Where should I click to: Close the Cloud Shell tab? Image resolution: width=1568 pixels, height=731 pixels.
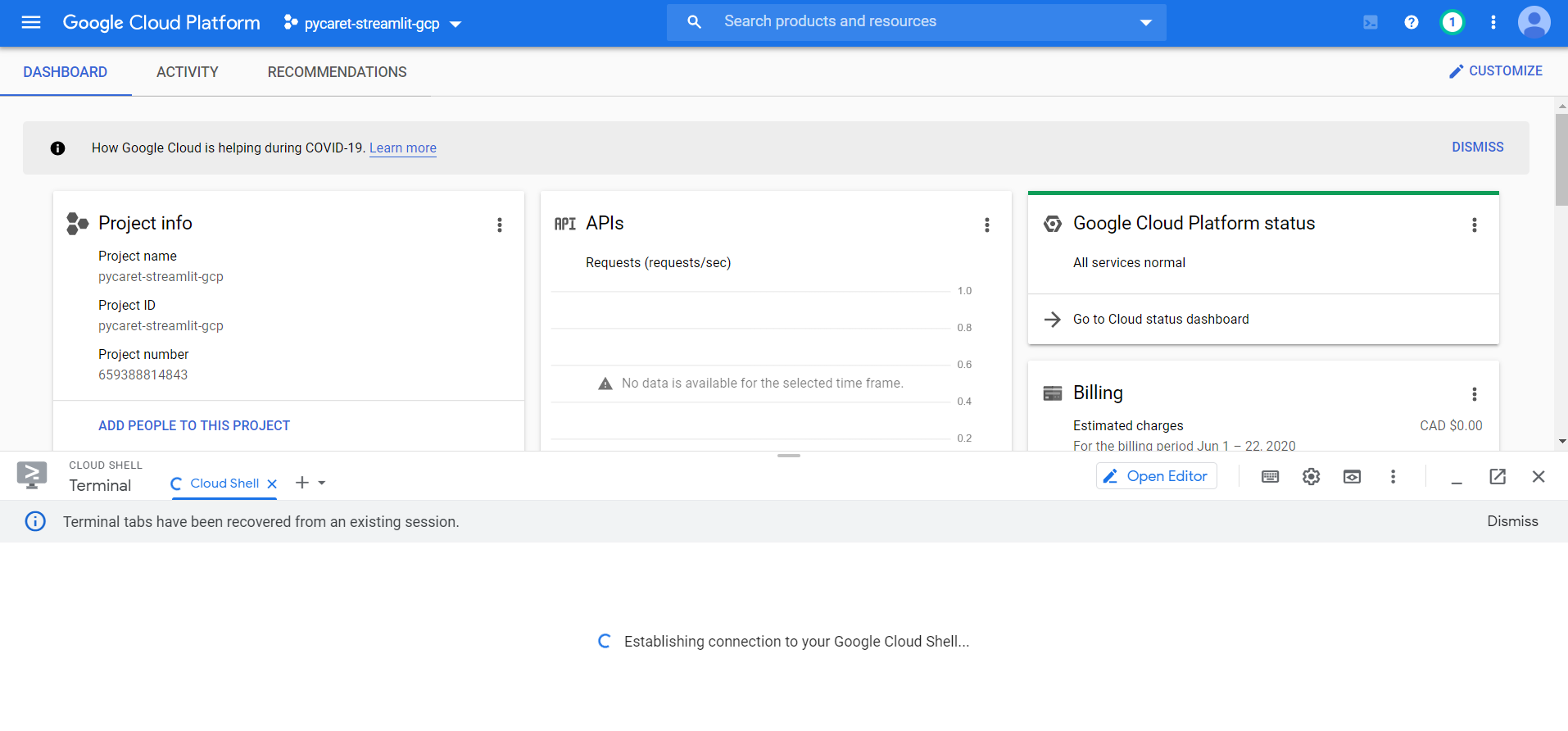click(272, 484)
